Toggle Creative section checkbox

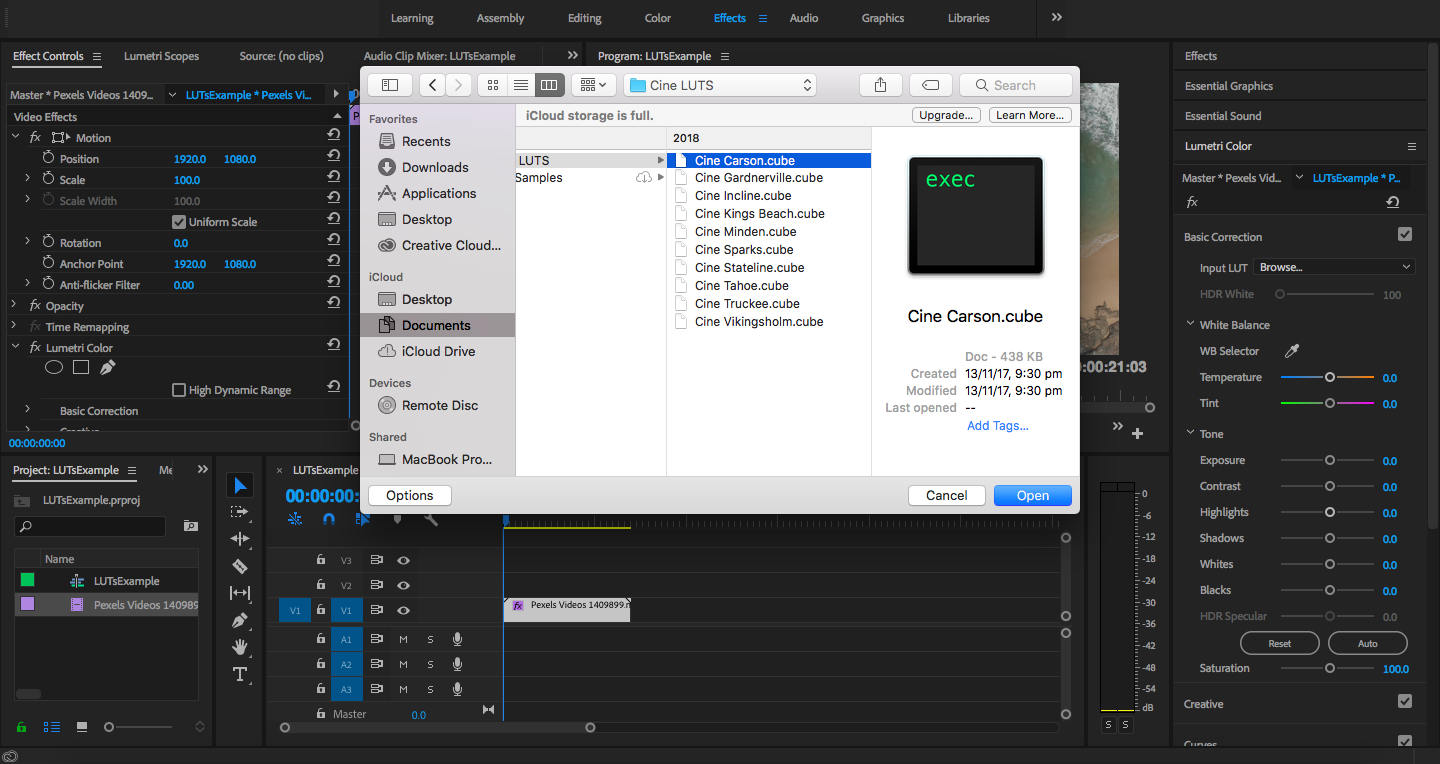click(1405, 701)
